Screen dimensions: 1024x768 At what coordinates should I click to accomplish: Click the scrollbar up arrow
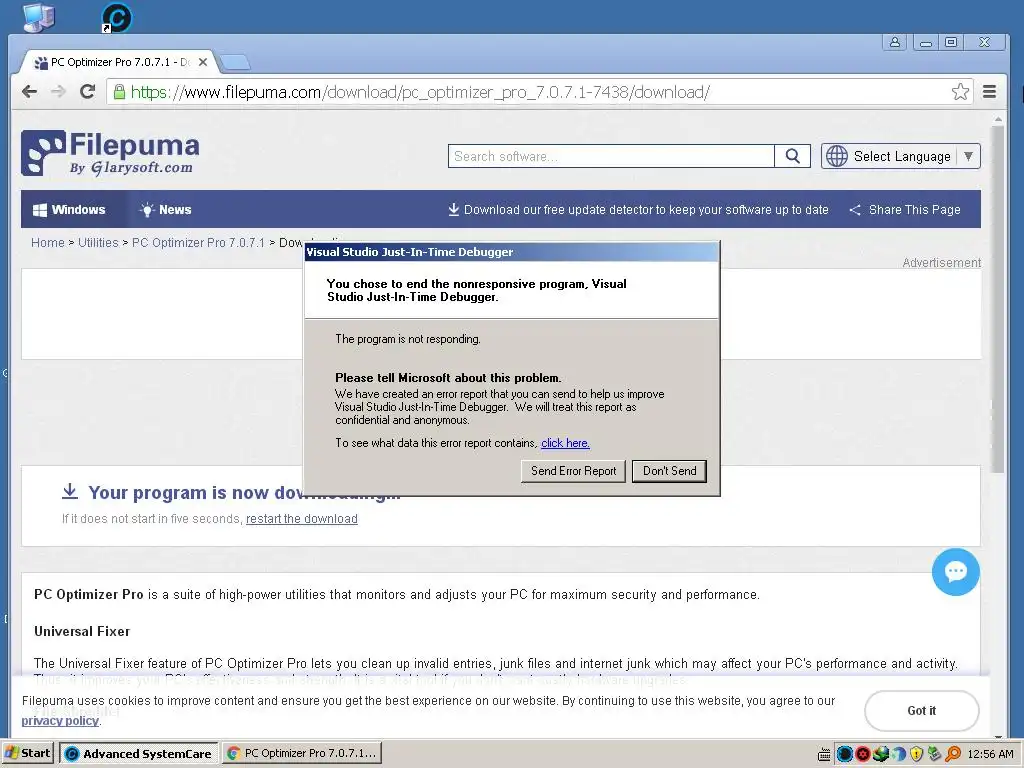[x=997, y=120]
